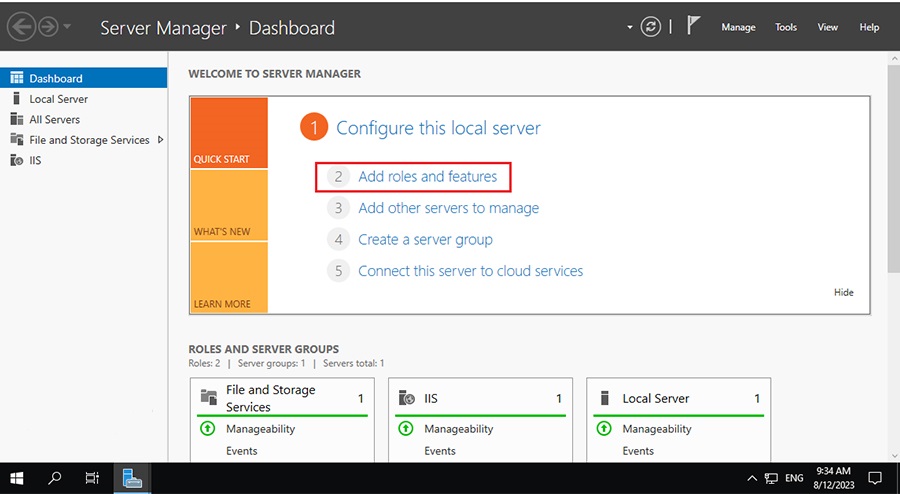
Task: Open the Help menu
Action: [x=869, y=27]
